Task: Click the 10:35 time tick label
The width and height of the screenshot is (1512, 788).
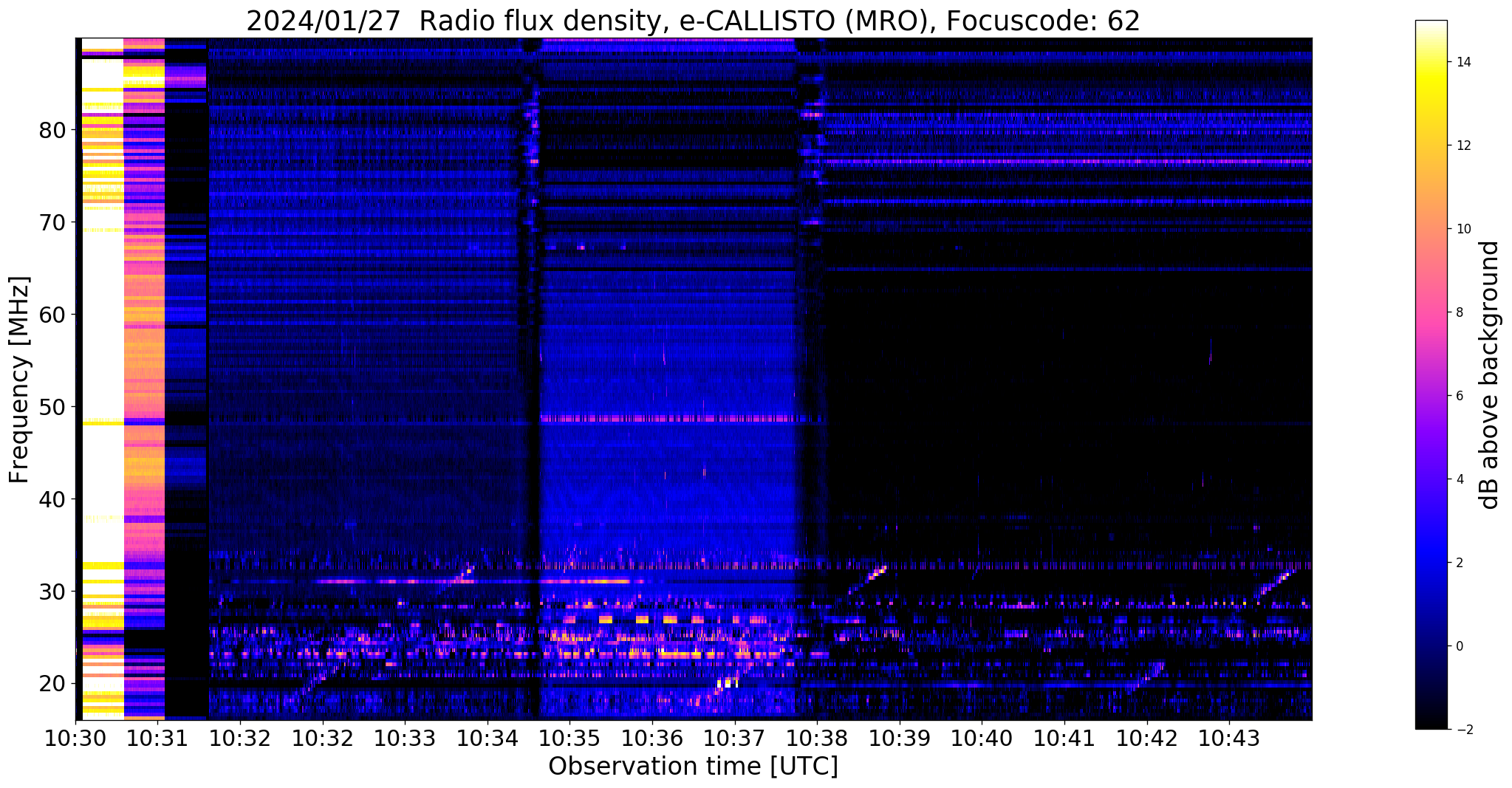Action: point(569,739)
